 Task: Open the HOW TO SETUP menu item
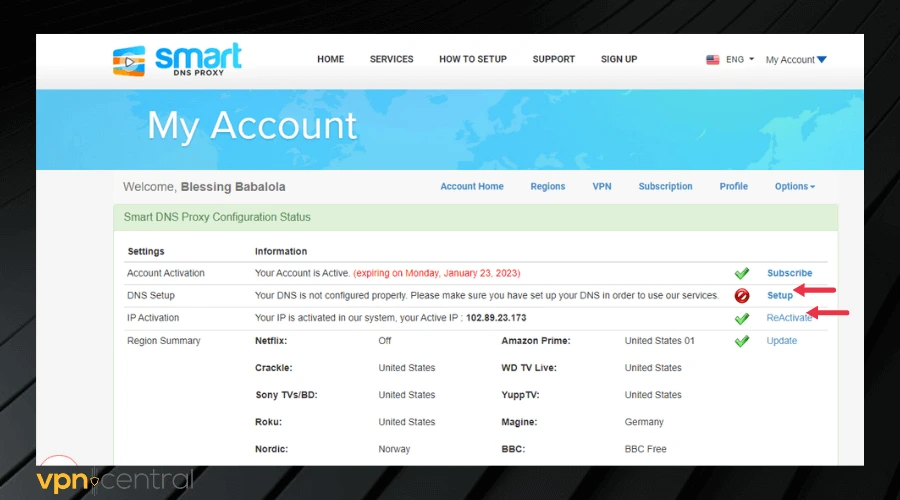pos(473,59)
